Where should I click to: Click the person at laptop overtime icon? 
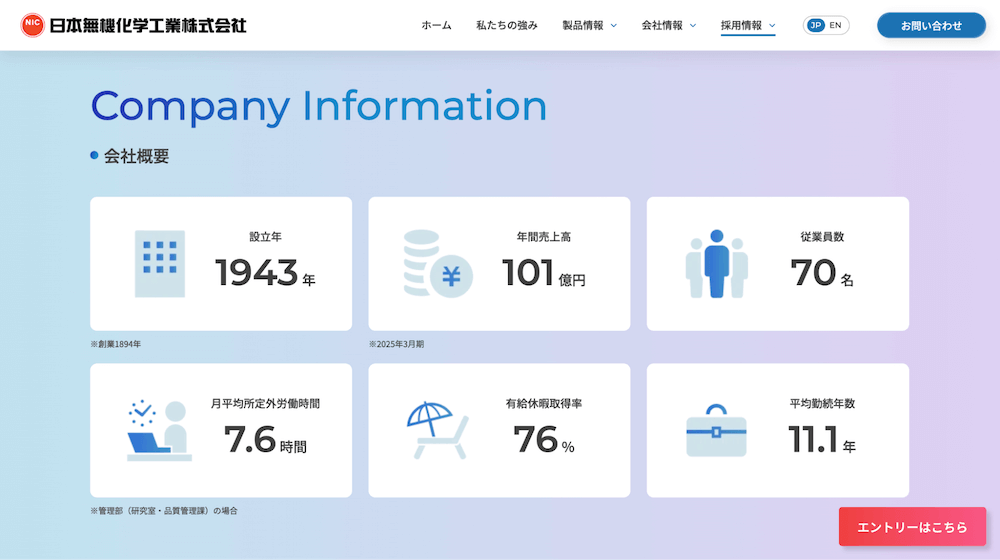[159, 431]
